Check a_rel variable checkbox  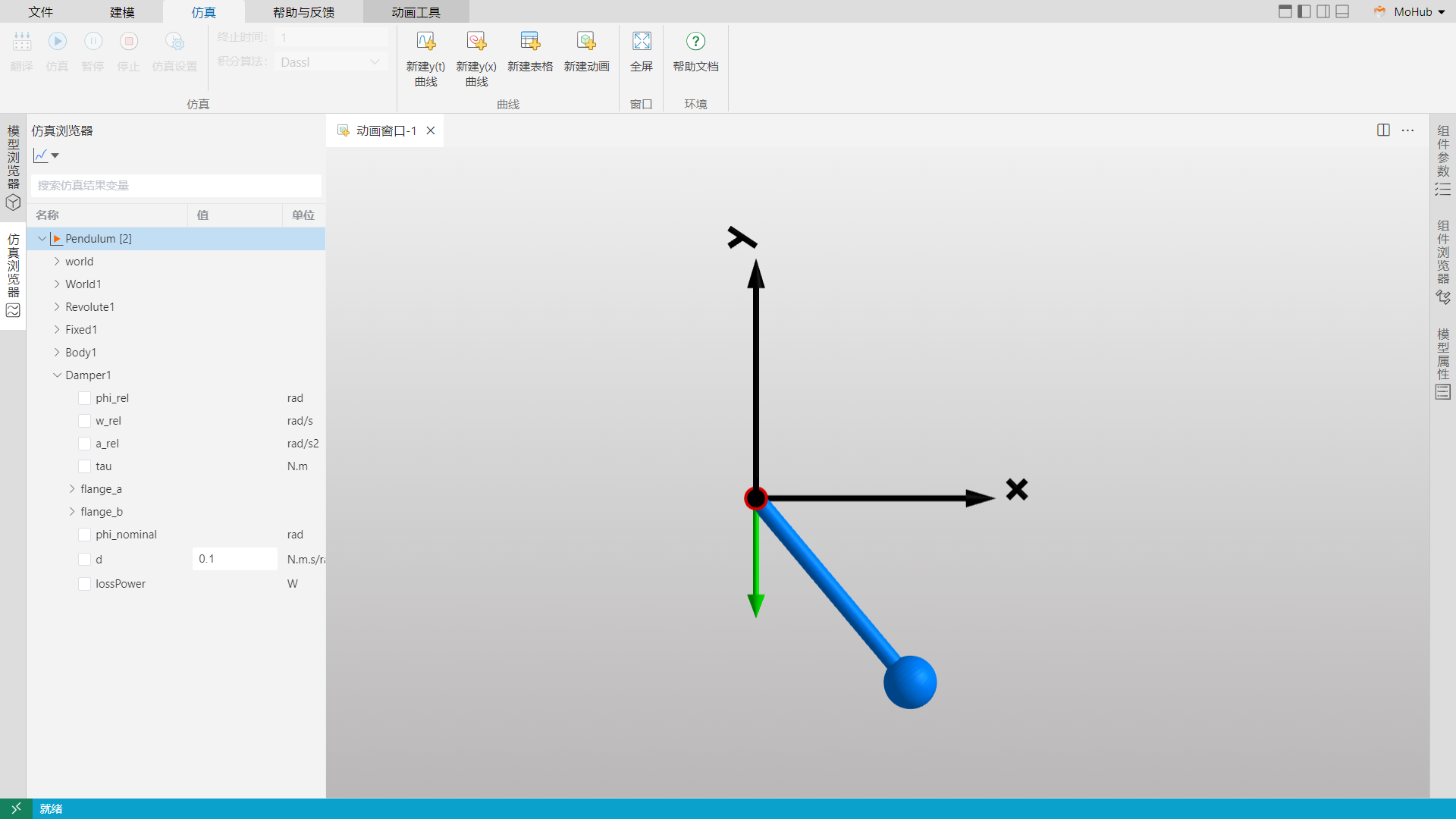pos(84,444)
